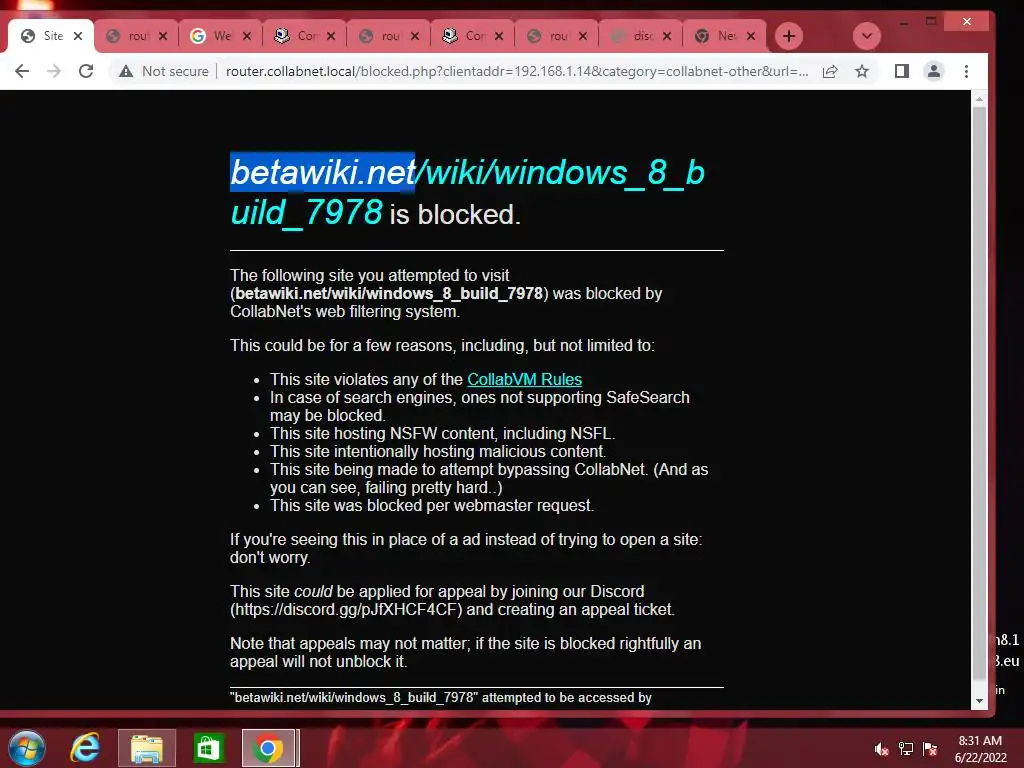Expand the tab search dropdown
Viewport: 1024px width, 768px height.
[867, 36]
